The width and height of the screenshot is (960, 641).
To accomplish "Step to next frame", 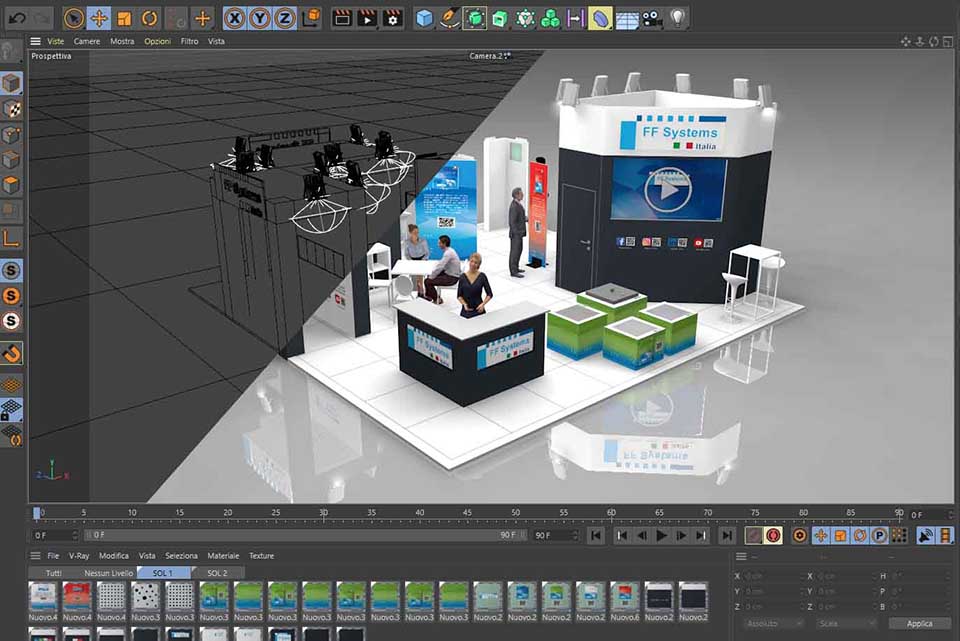I will pyautogui.click(x=681, y=536).
